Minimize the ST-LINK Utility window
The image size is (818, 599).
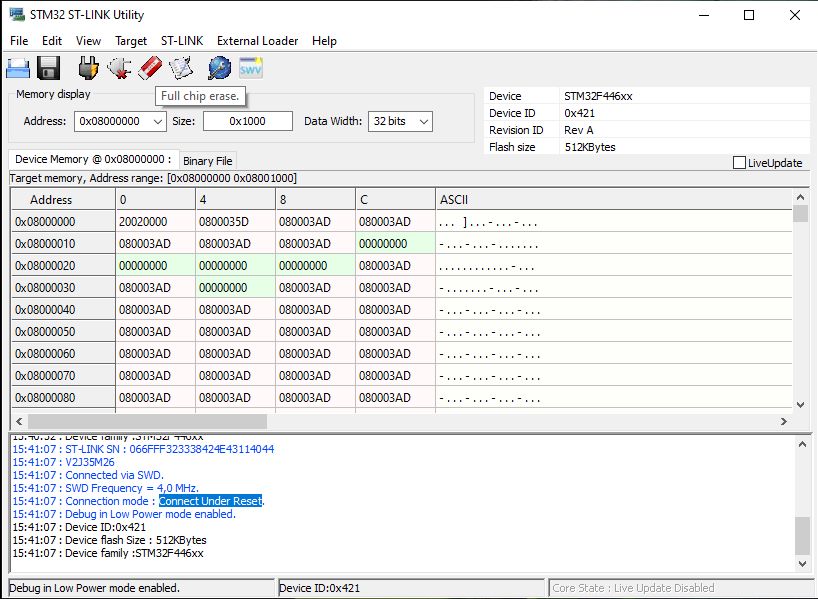click(x=704, y=15)
